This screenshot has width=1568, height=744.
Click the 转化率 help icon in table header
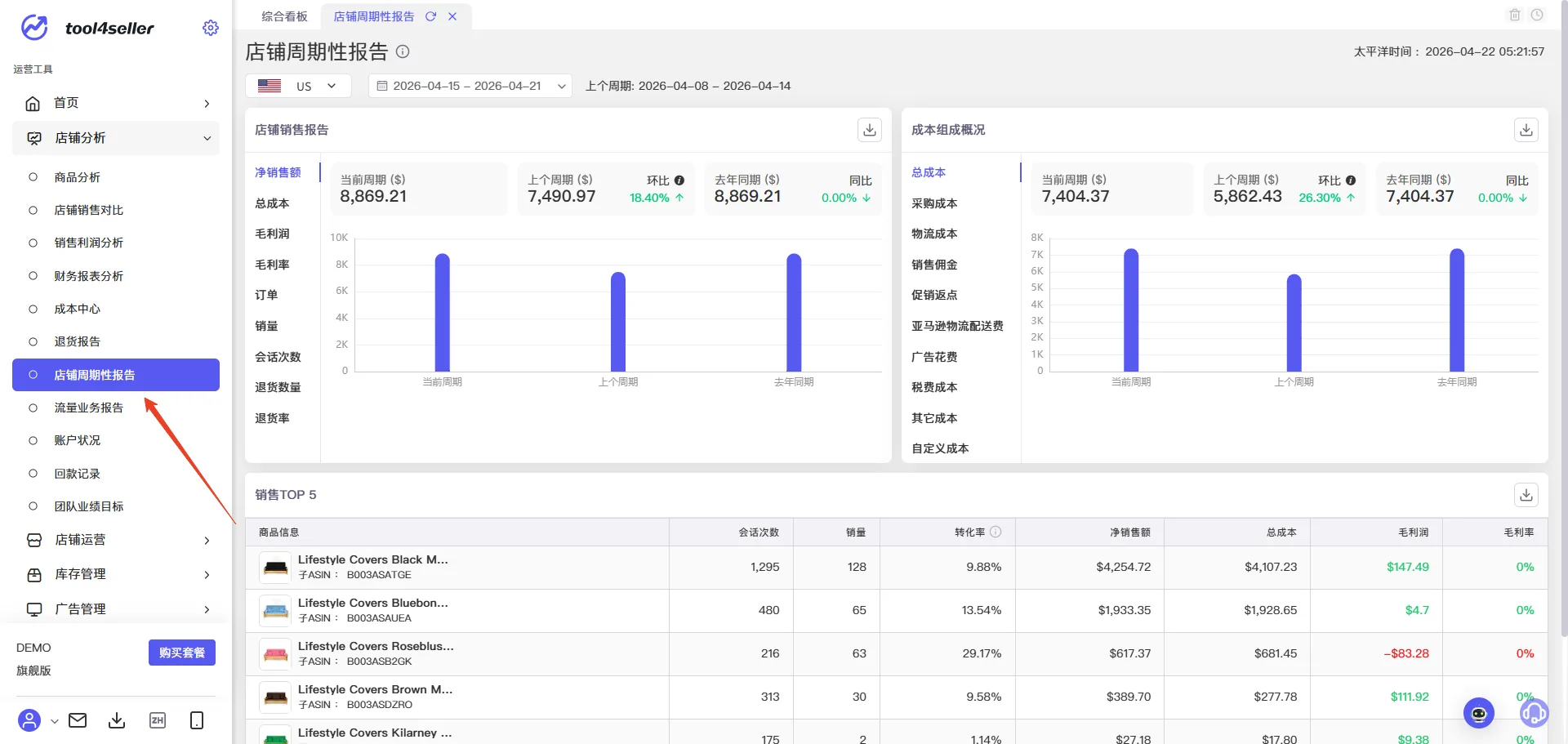pyautogui.click(x=996, y=532)
